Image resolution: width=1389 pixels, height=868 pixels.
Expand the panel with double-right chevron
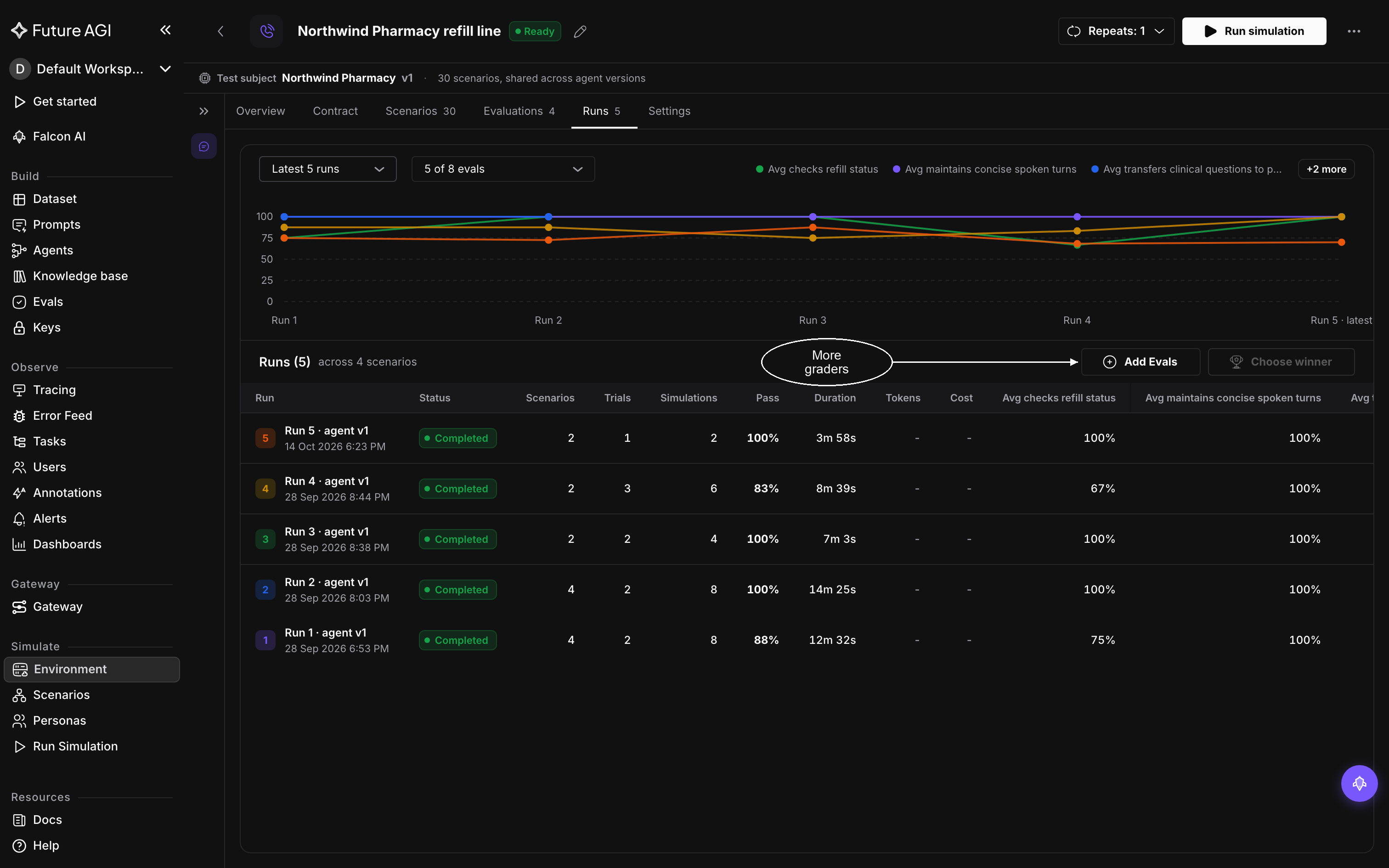coord(204,111)
